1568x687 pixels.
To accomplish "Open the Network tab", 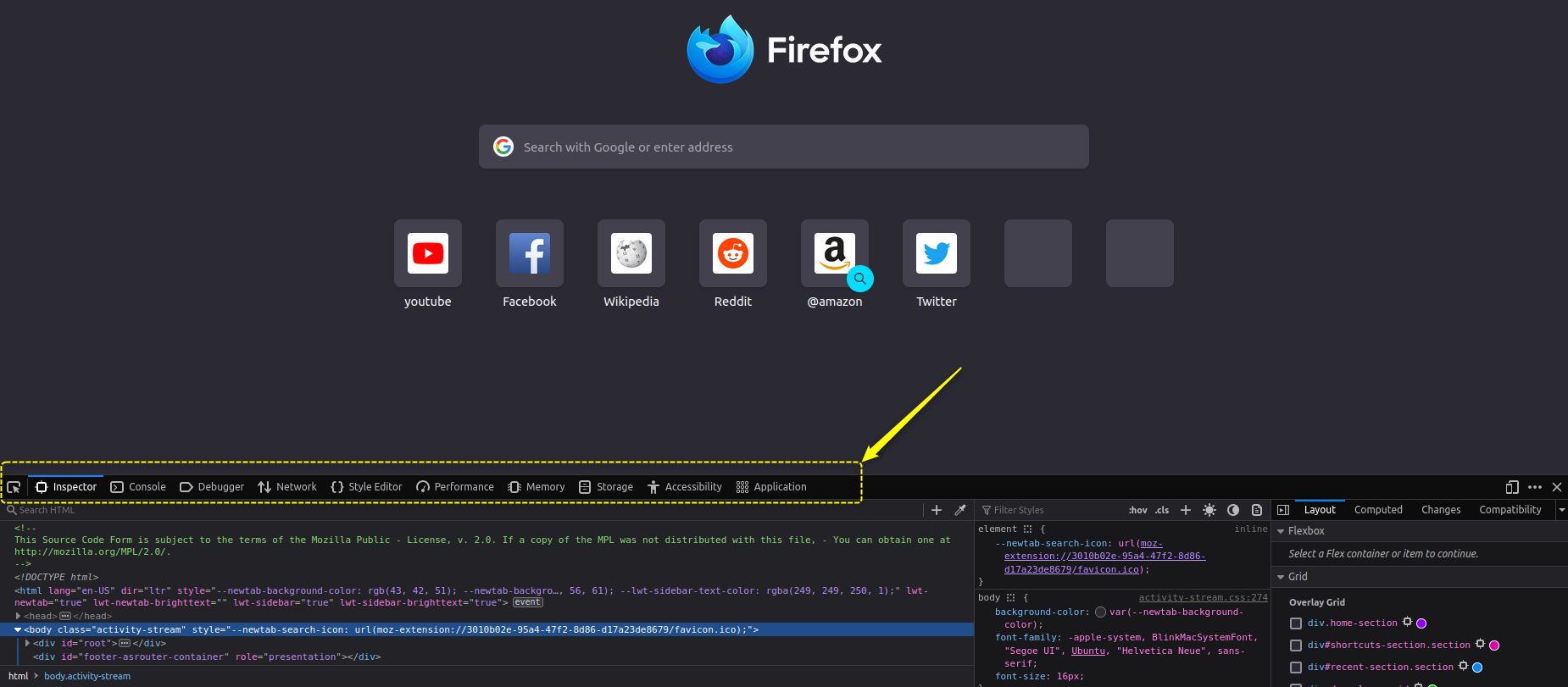I will 287,487.
